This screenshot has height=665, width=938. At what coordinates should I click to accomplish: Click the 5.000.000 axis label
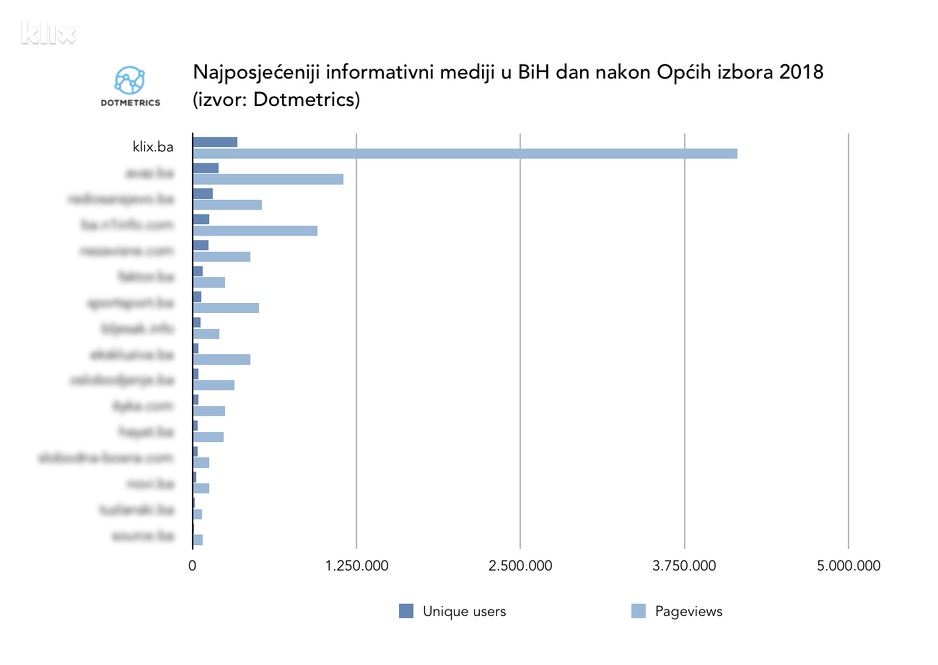click(x=849, y=566)
